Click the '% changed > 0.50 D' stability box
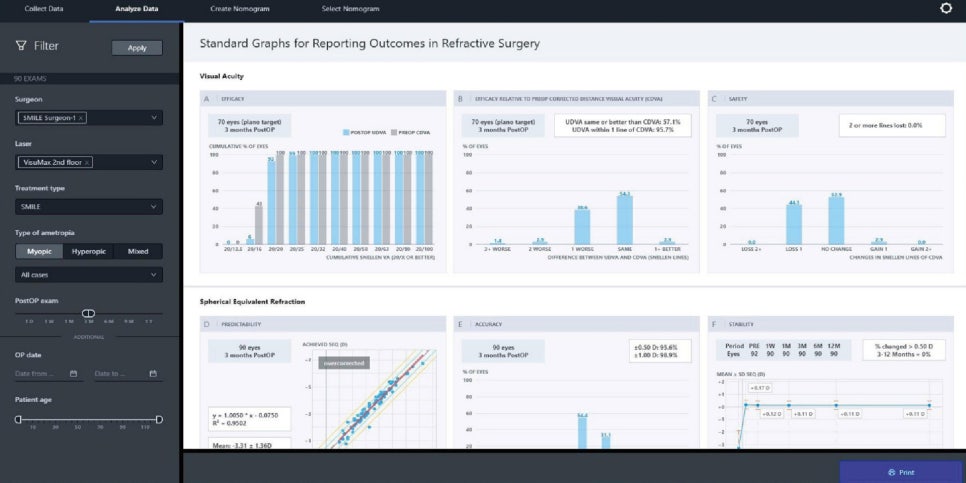This screenshot has height=483, width=966. (x=903, y=351)
